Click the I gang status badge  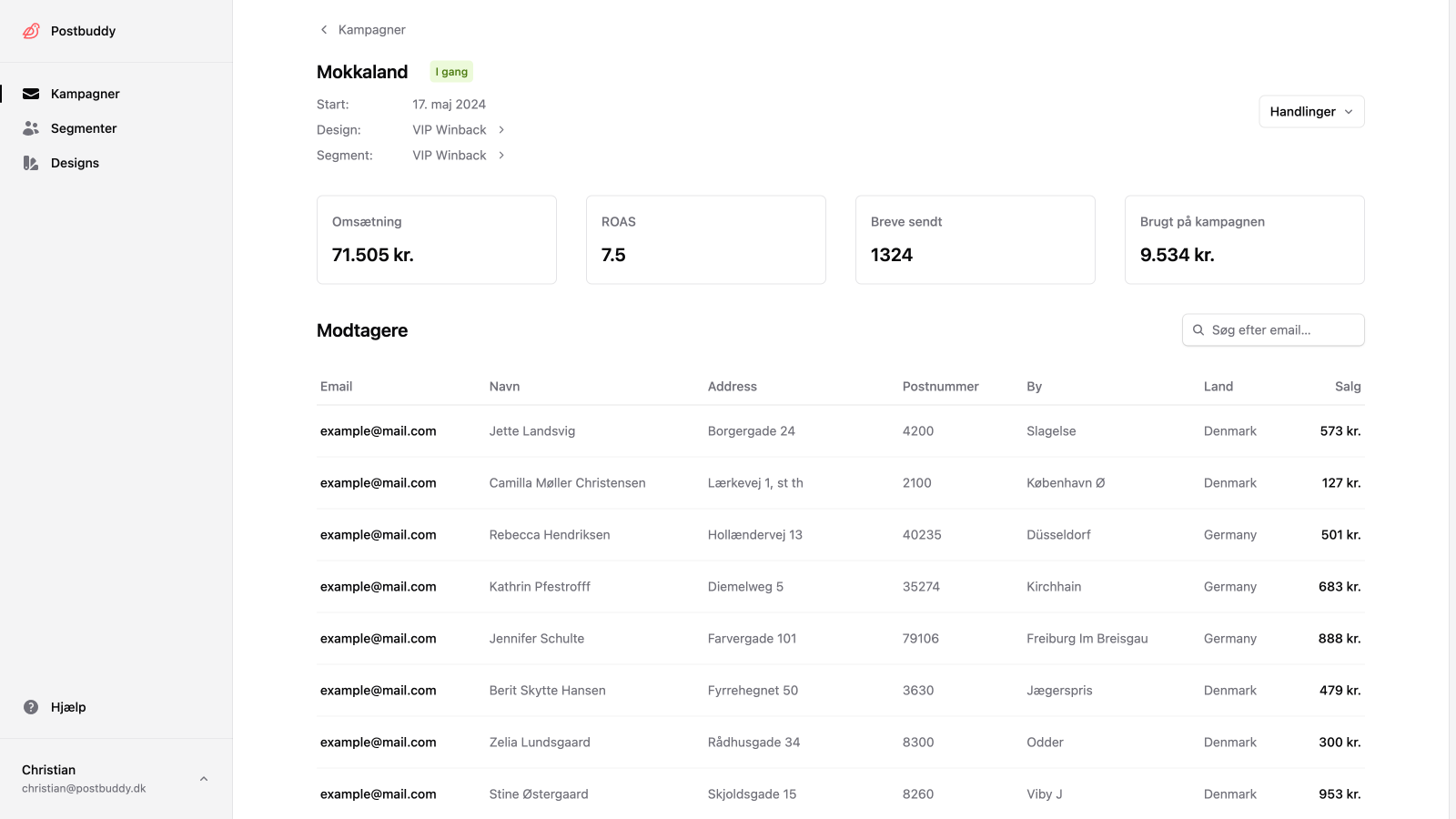coord(451,72)
